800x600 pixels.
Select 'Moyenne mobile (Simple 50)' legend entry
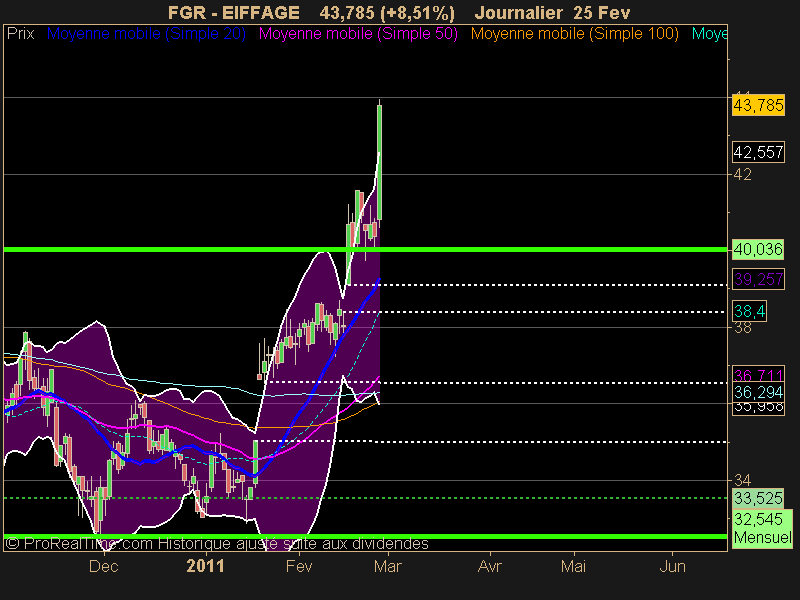point(358,34)
